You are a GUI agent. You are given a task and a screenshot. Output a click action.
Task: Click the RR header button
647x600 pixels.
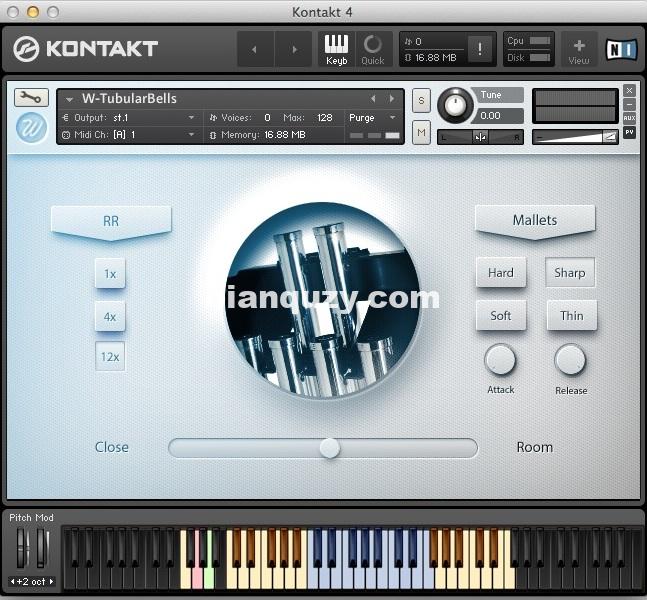[x=111, y=222]
